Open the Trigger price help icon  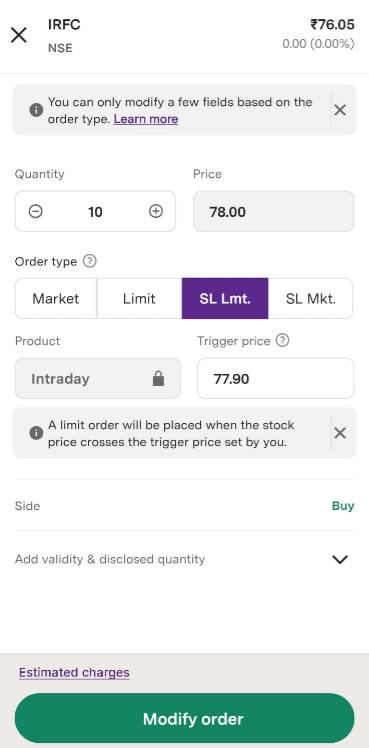(x=283, y=341)
